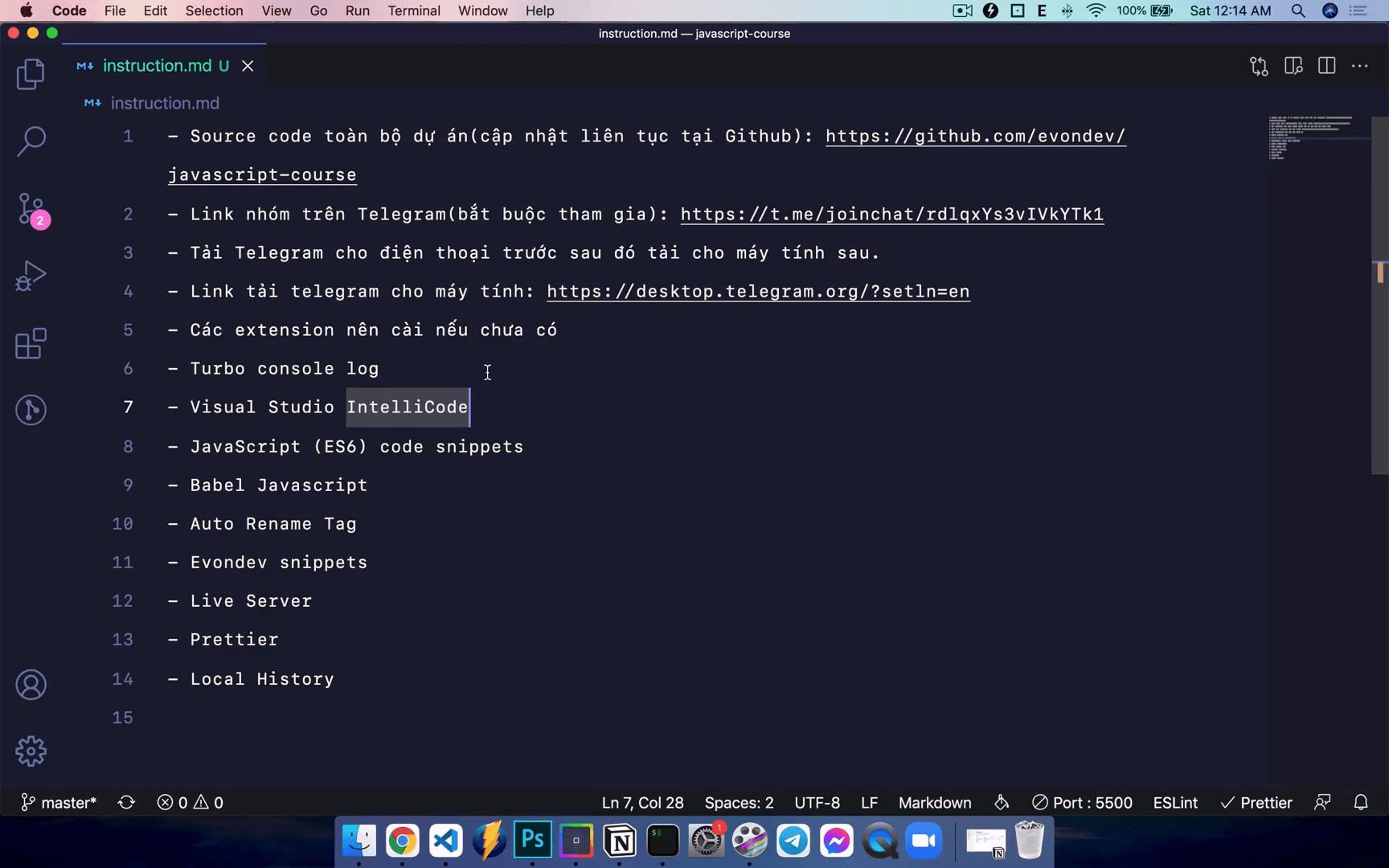Toggle ESLint in the status bar
1389x868 pixels.
pyautogui.click(x=1174, y=803)
